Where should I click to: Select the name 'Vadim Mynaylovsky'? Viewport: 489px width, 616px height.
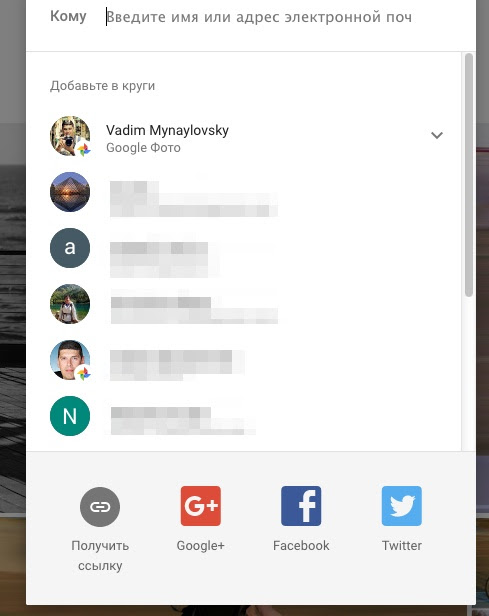click(167, 130)
